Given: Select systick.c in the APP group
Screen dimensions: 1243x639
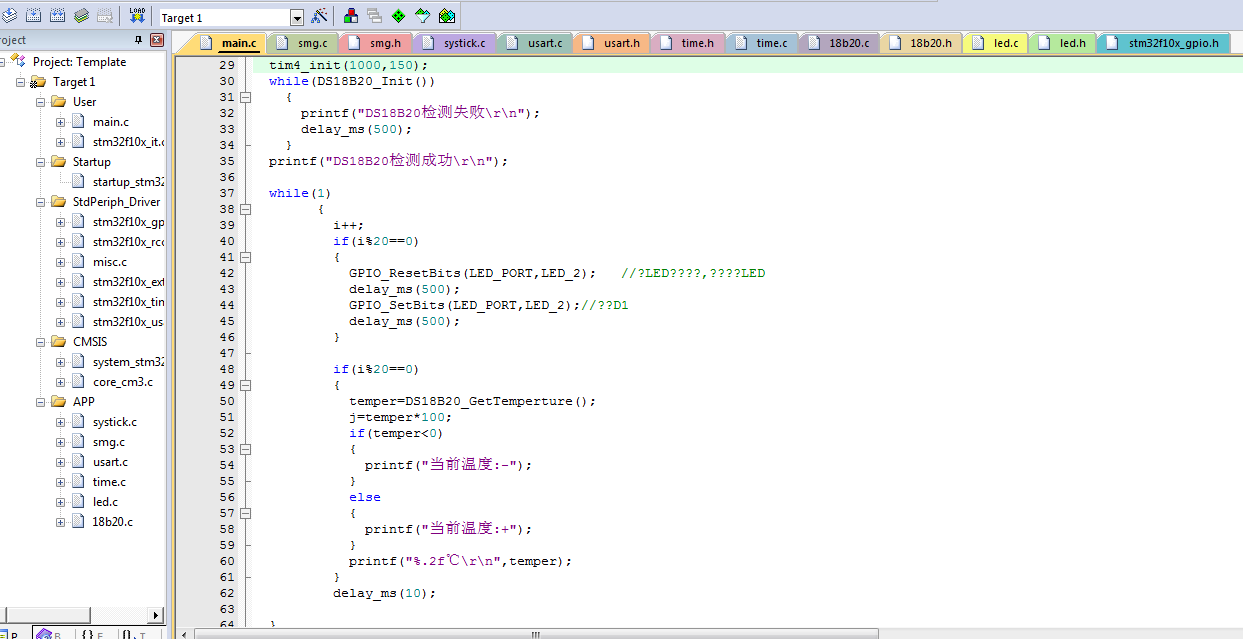Looking at the screenshot, I should pyautogui.click(x=115, y=422).
